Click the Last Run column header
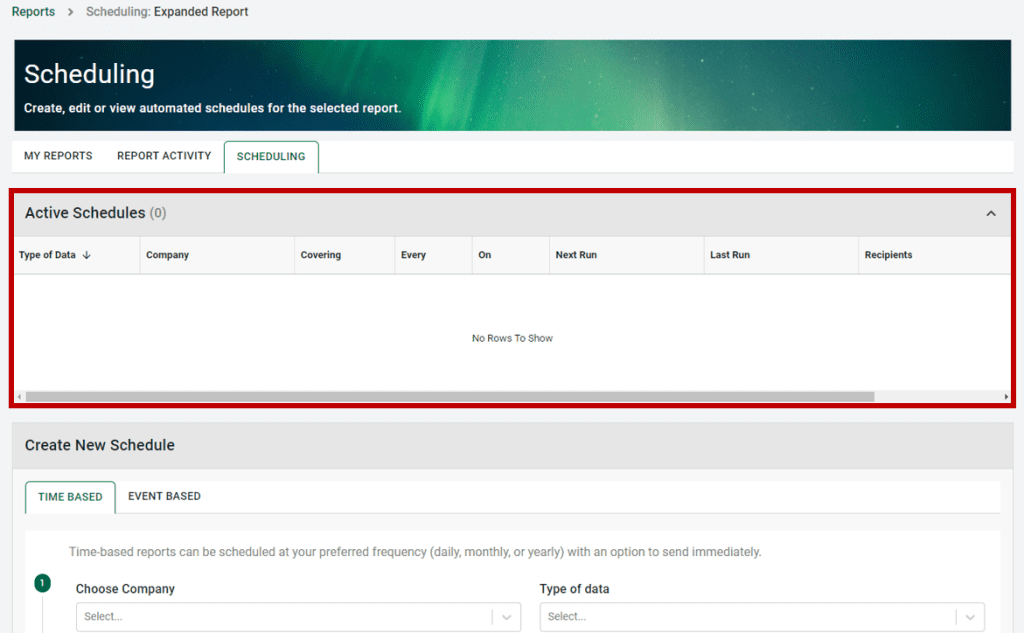 [727, 255]
